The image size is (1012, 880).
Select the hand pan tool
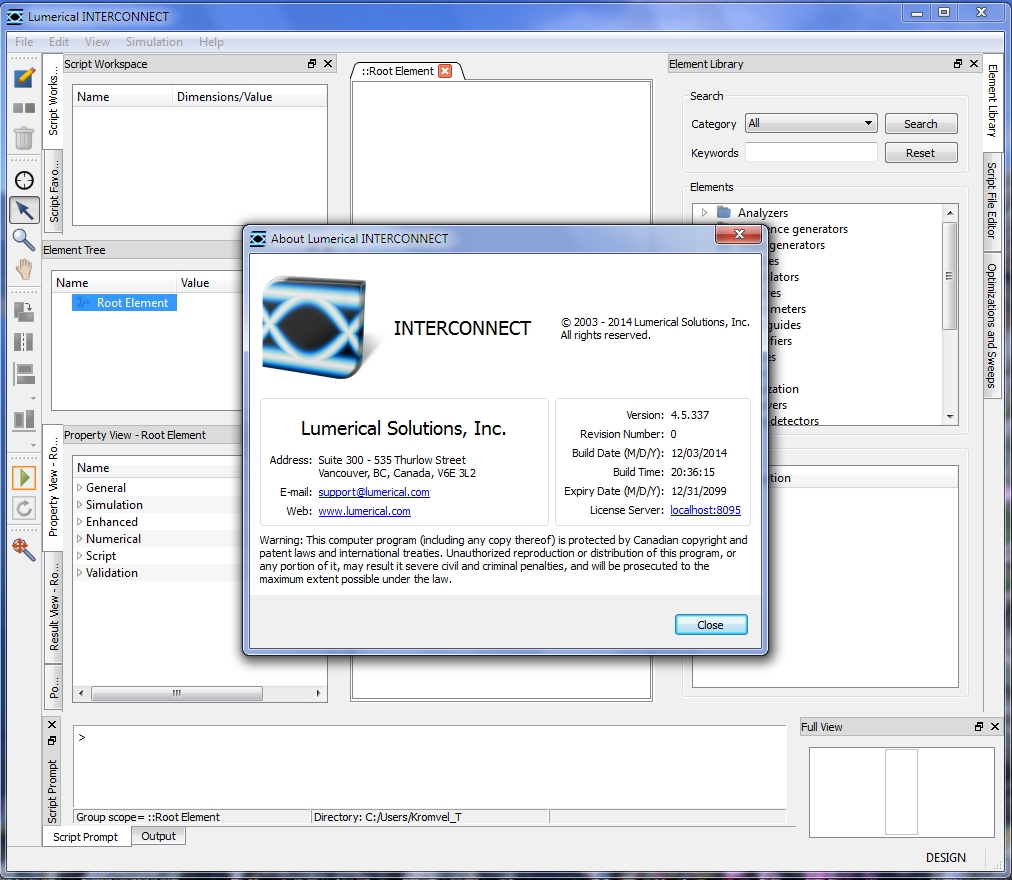(24, 269)
